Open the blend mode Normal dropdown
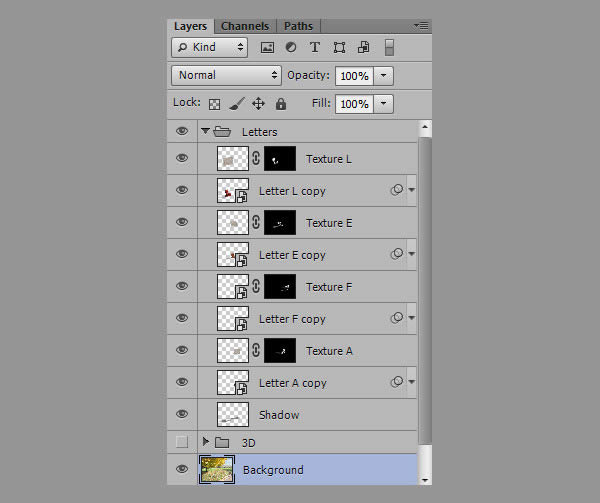Image resolution: width=600 pixels, height=503 pixels. [x=226, y=75]
